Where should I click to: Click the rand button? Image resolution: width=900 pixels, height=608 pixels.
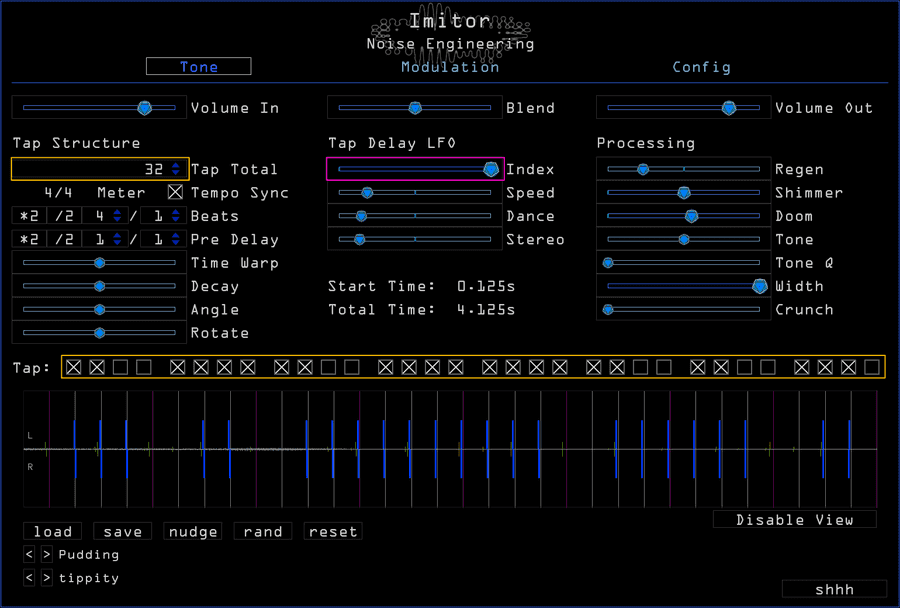click(263, 532)
